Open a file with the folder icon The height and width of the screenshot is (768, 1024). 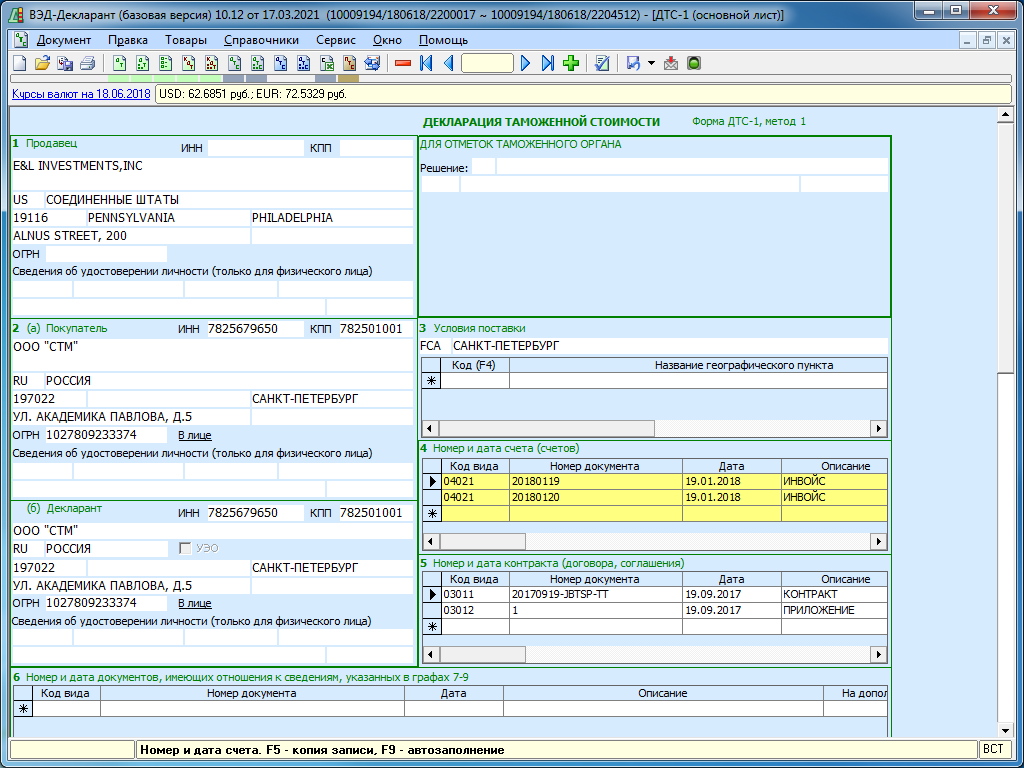point(42,63)
